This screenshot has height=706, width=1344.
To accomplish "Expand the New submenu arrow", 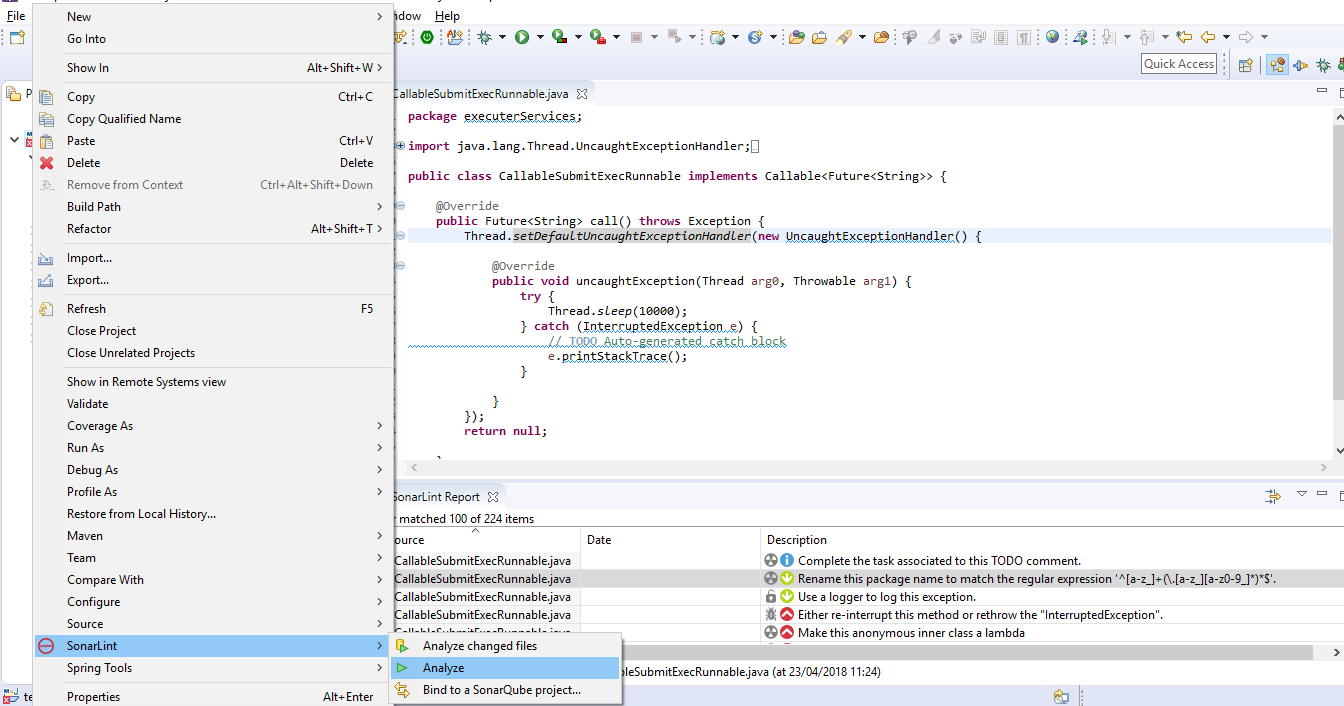I will (x=379, y=17).
